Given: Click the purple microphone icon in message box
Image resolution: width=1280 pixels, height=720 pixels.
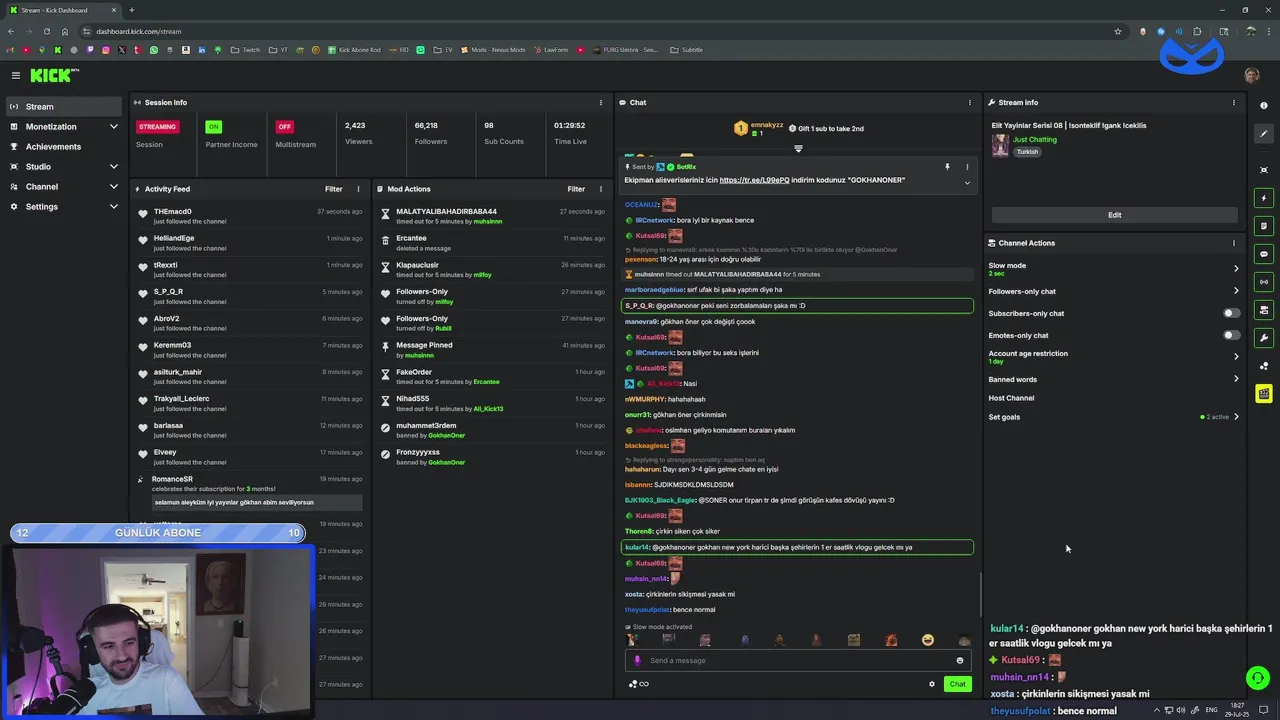Looking at the screenshot, I should tap(638, 660).
